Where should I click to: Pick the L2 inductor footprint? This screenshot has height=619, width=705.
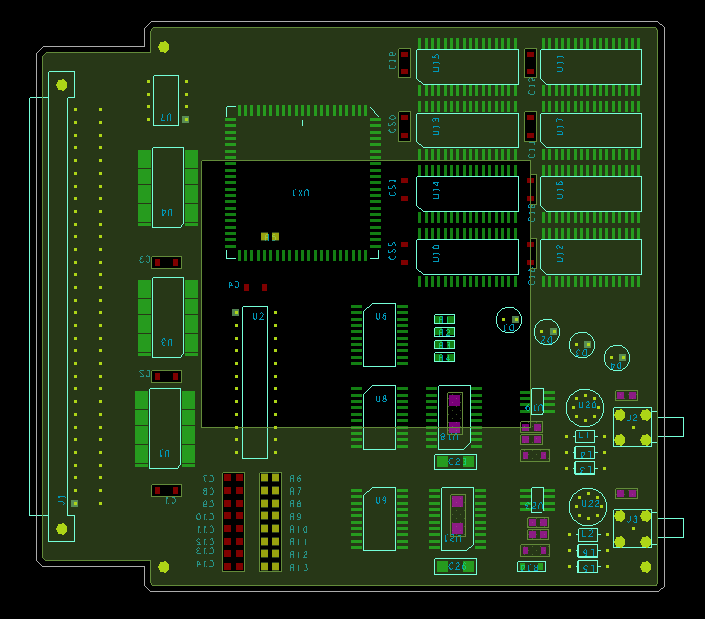coord(588,535)
